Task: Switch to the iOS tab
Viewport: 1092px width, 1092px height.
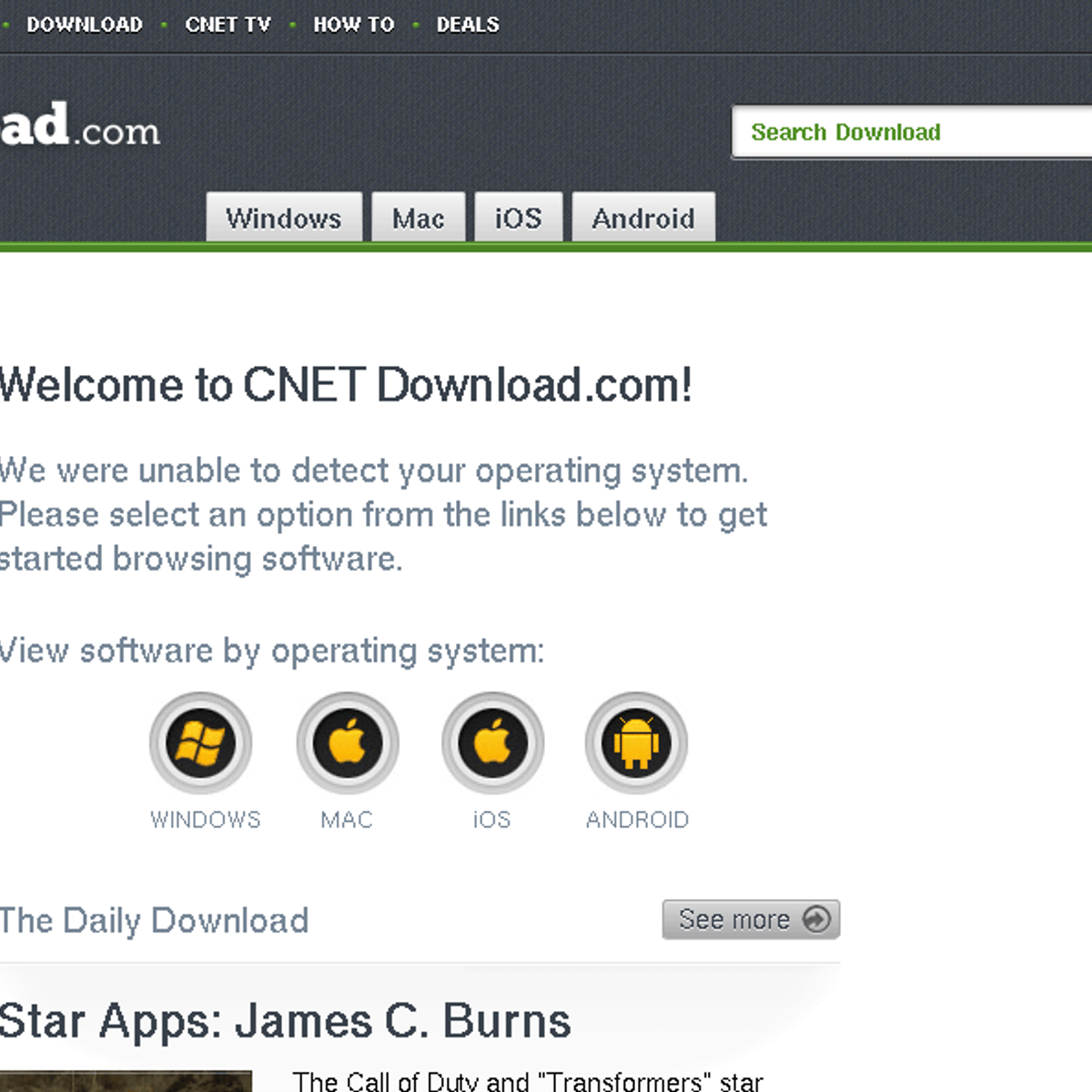Action: 519,217
